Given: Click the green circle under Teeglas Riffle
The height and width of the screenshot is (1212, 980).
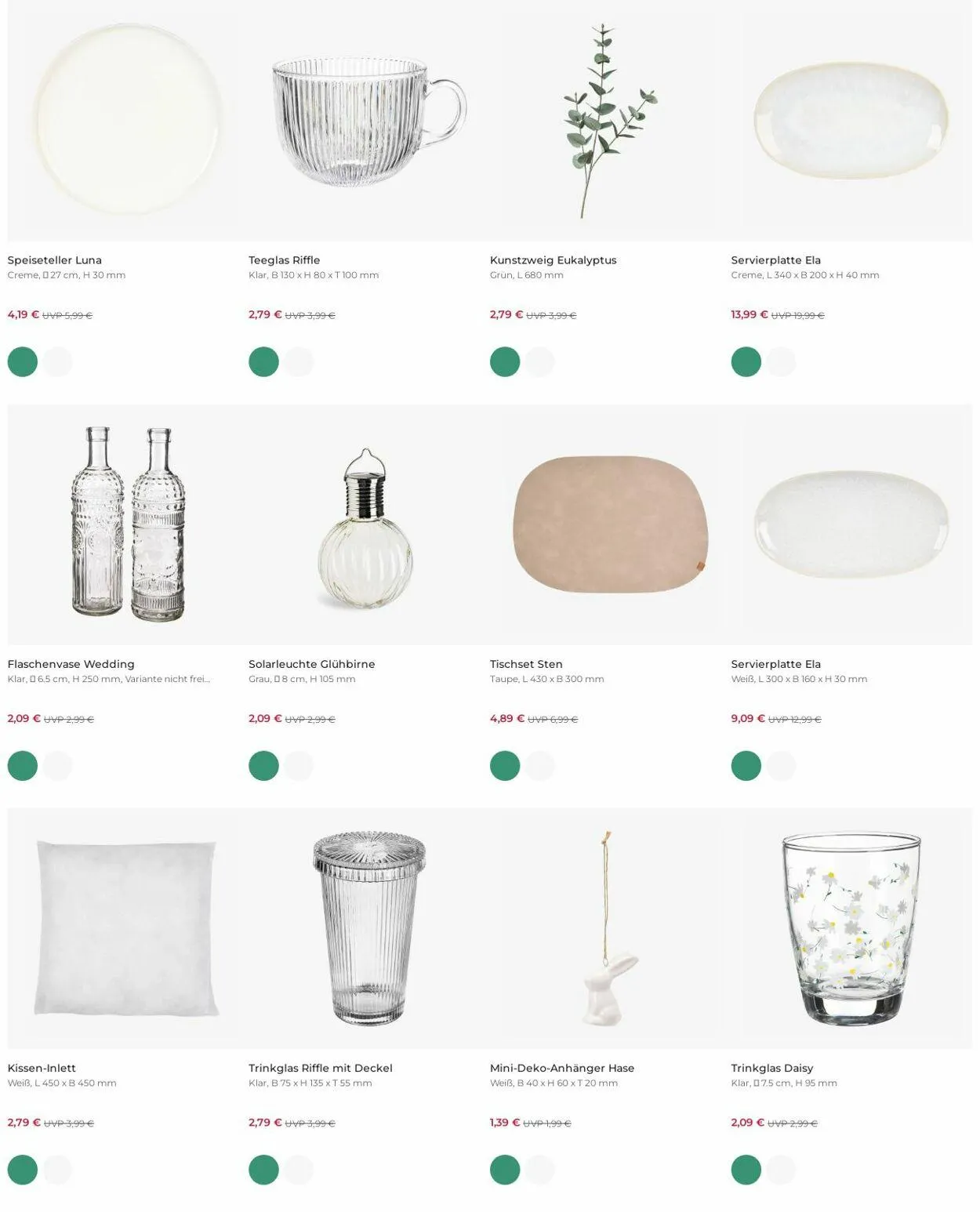Looking at the screenshot, I should tap(263, 362).
